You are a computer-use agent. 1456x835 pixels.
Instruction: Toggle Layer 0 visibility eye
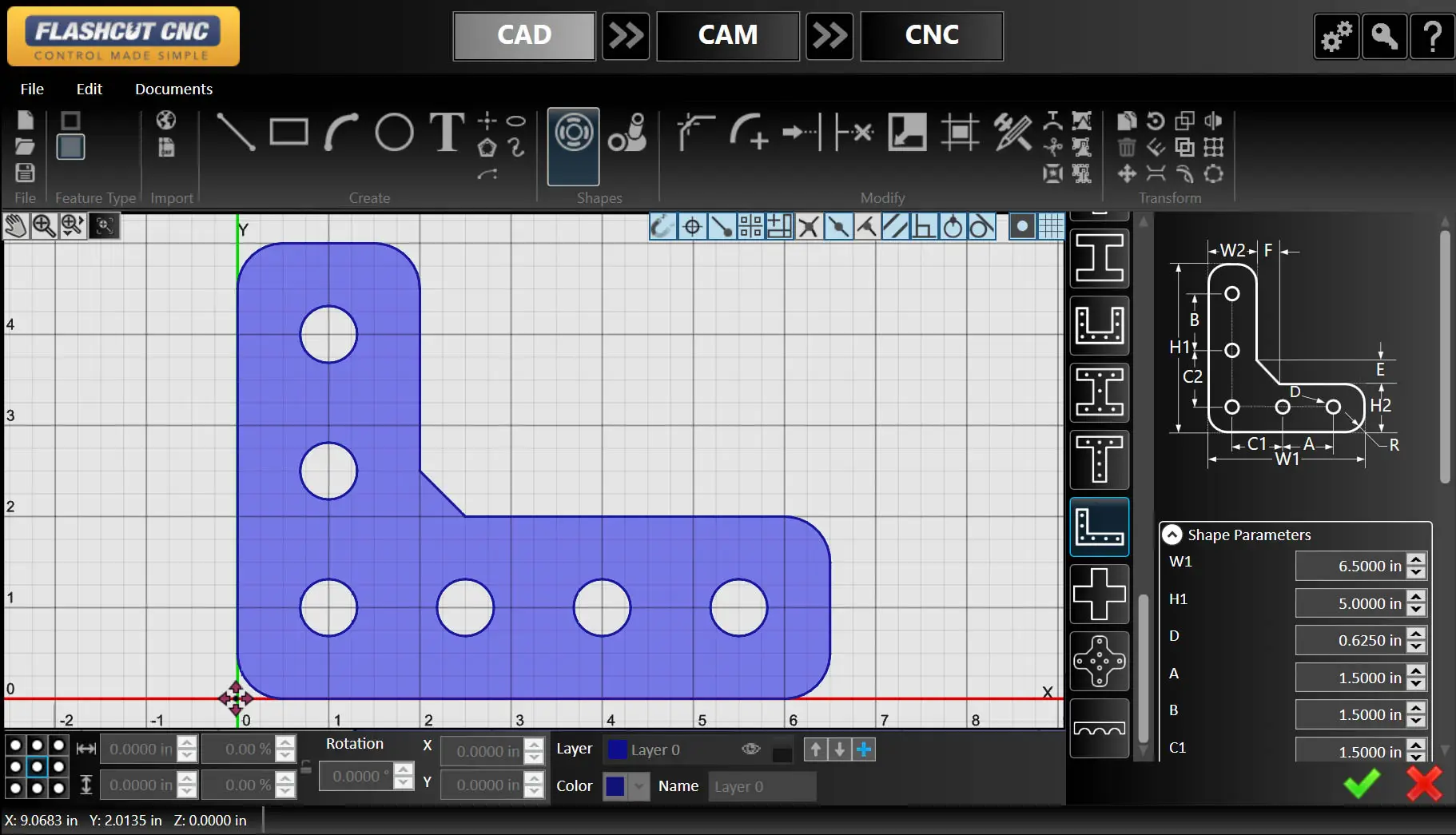pos(750,749)
